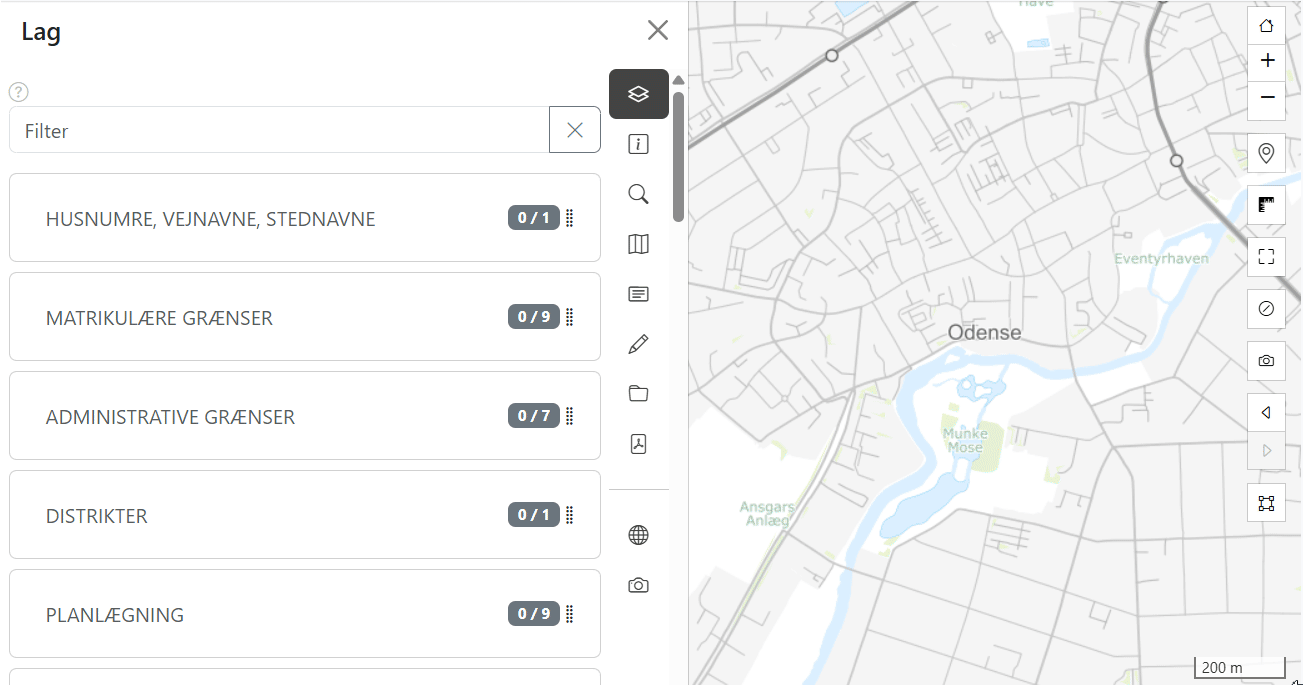Viewport: 1303px width, 685px height.
Task: Click the magnifier search icon in sidebar
Action: point(638,194)
